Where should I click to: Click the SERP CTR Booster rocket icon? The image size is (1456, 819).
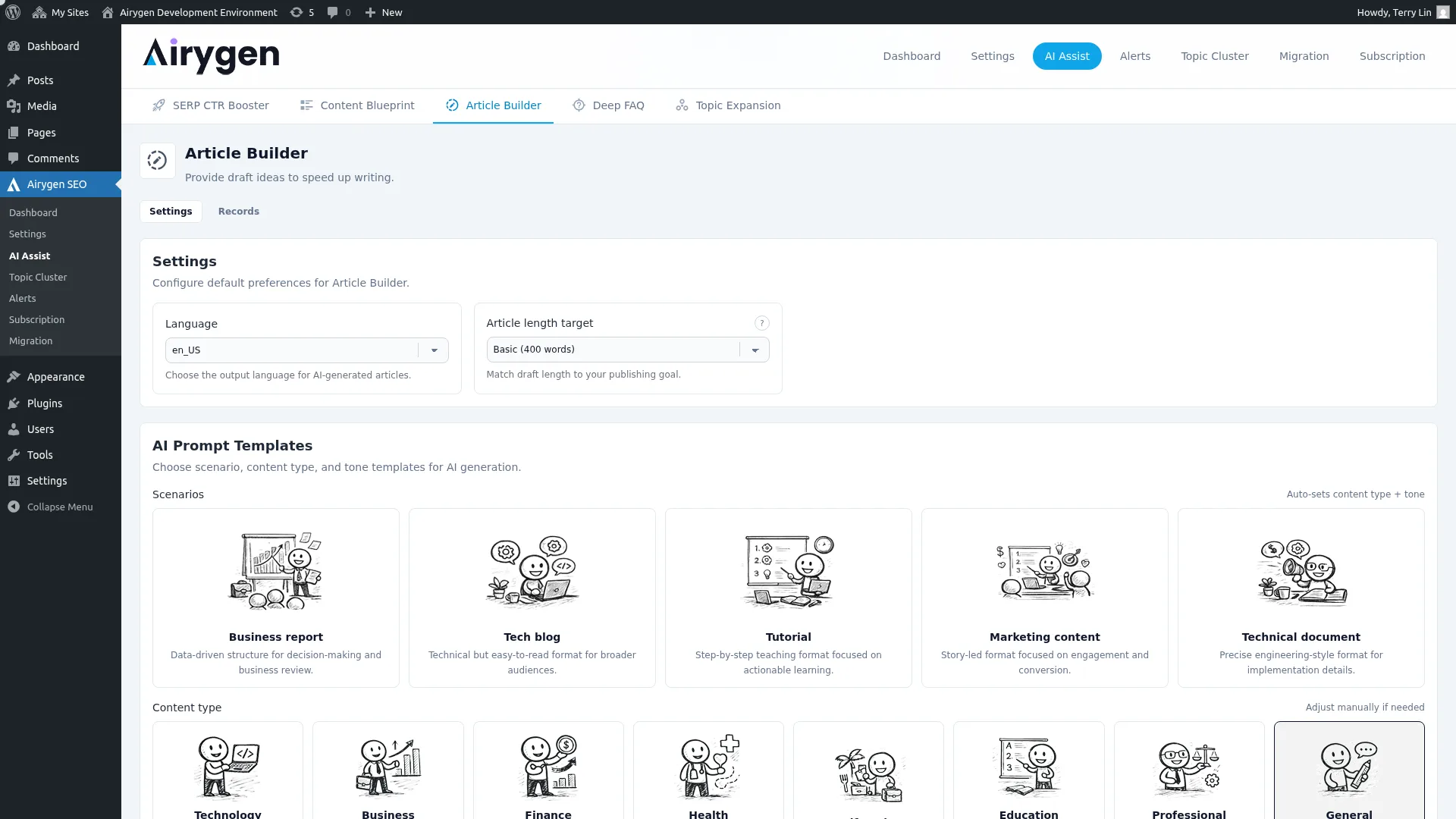[158, 105]
